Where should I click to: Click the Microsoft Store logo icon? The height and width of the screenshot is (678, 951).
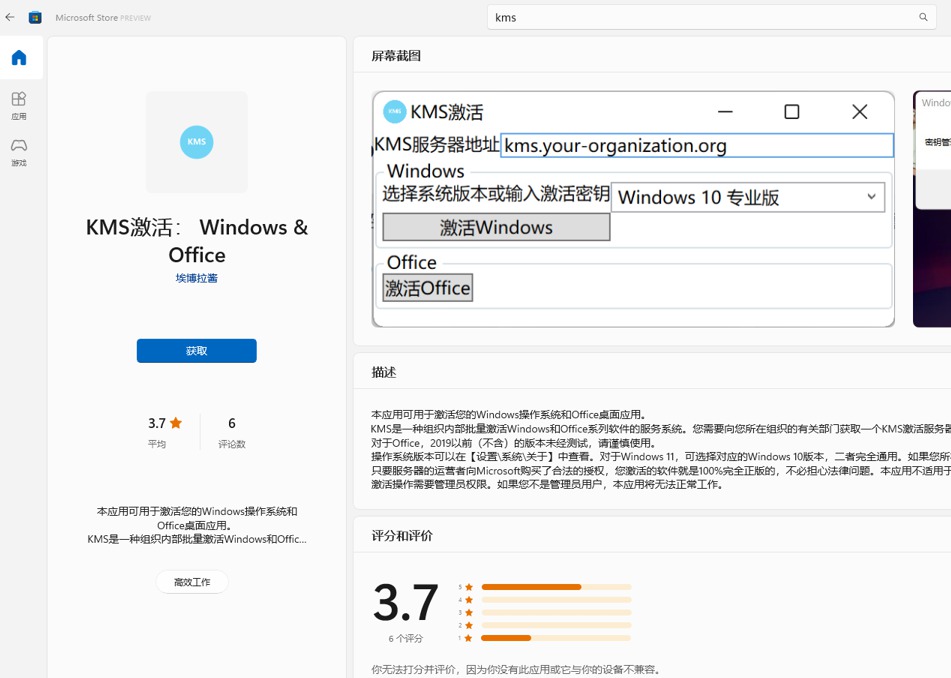tap(35, 18)
